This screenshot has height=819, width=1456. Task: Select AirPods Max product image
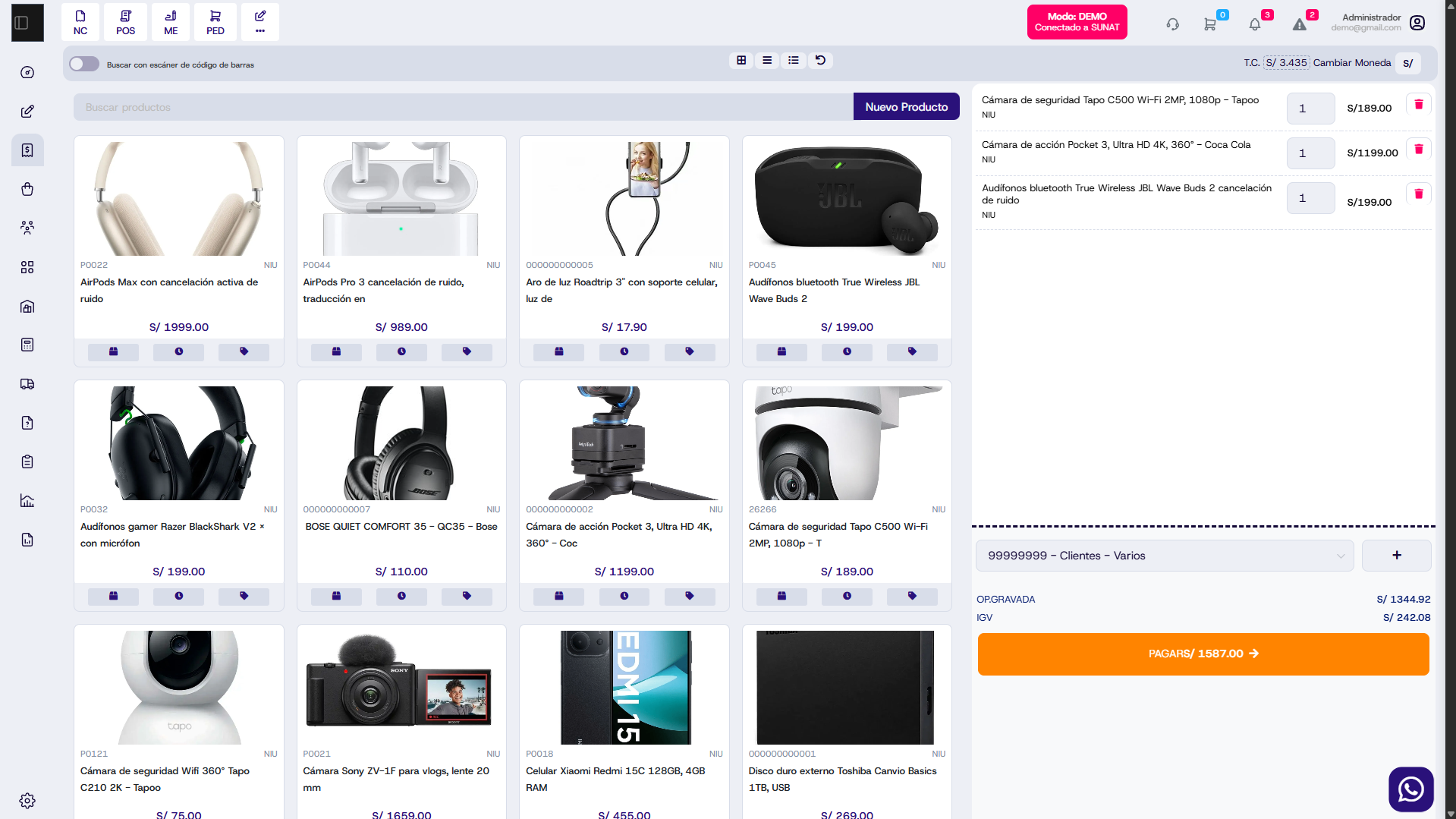(x=179, y=199)
